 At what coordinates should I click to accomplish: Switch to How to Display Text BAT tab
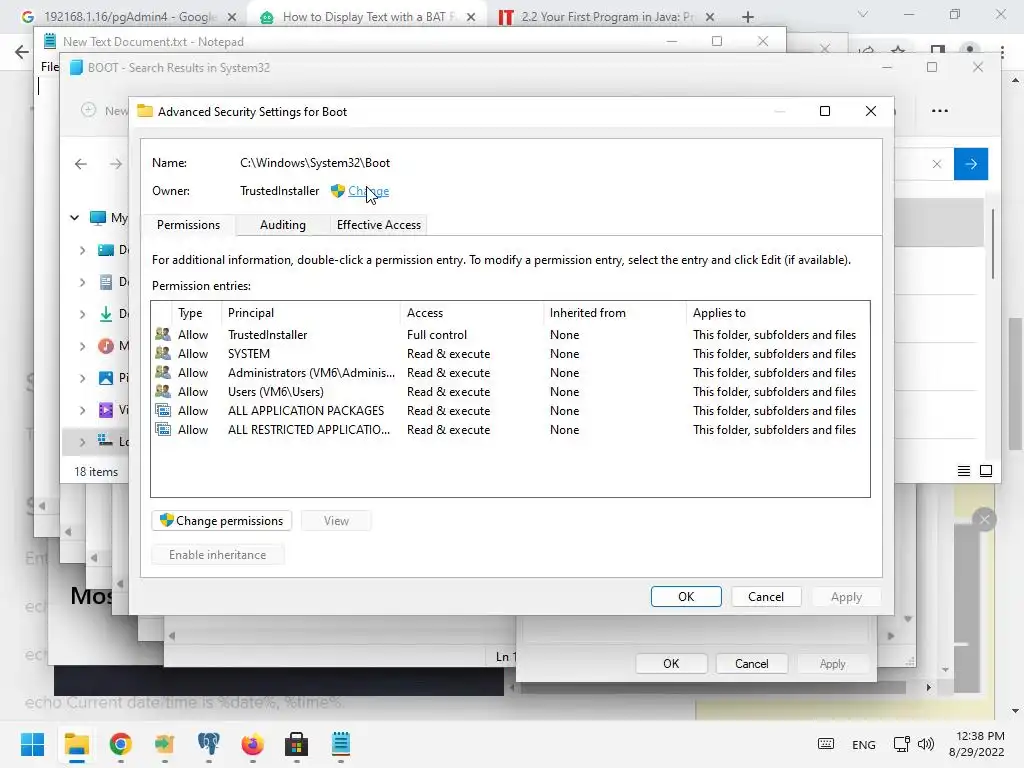367,17
